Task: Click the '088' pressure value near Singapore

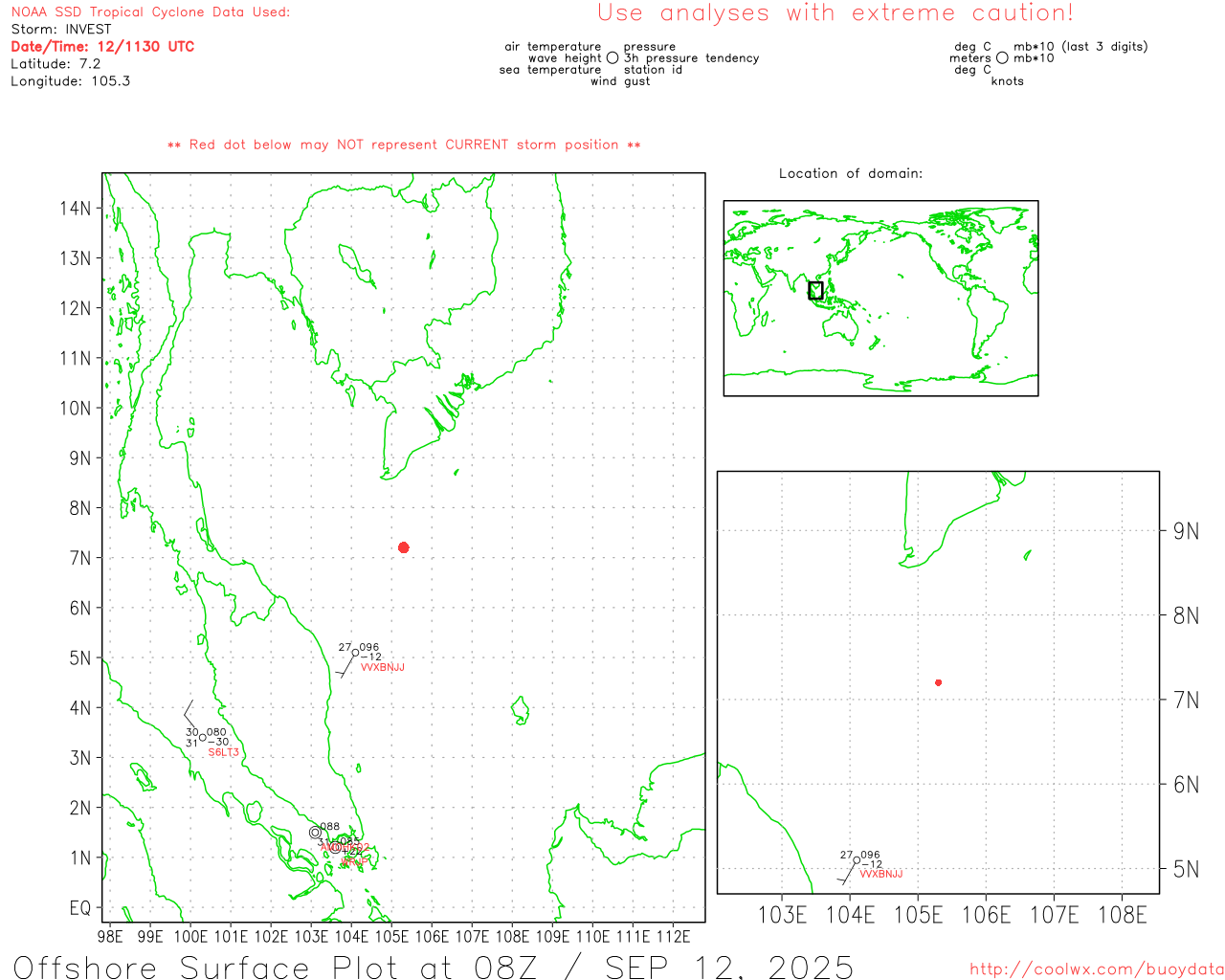Action: [x=330, y=827]
